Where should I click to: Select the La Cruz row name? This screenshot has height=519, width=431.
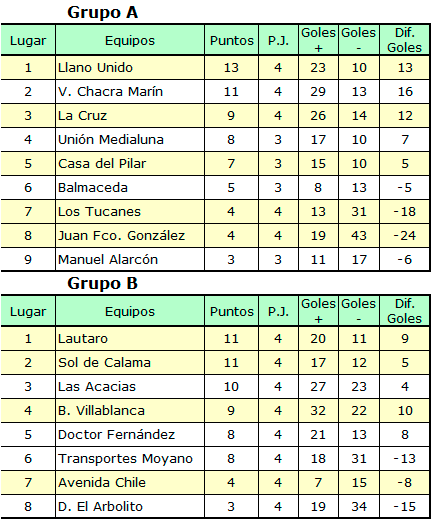click(82, 116)
